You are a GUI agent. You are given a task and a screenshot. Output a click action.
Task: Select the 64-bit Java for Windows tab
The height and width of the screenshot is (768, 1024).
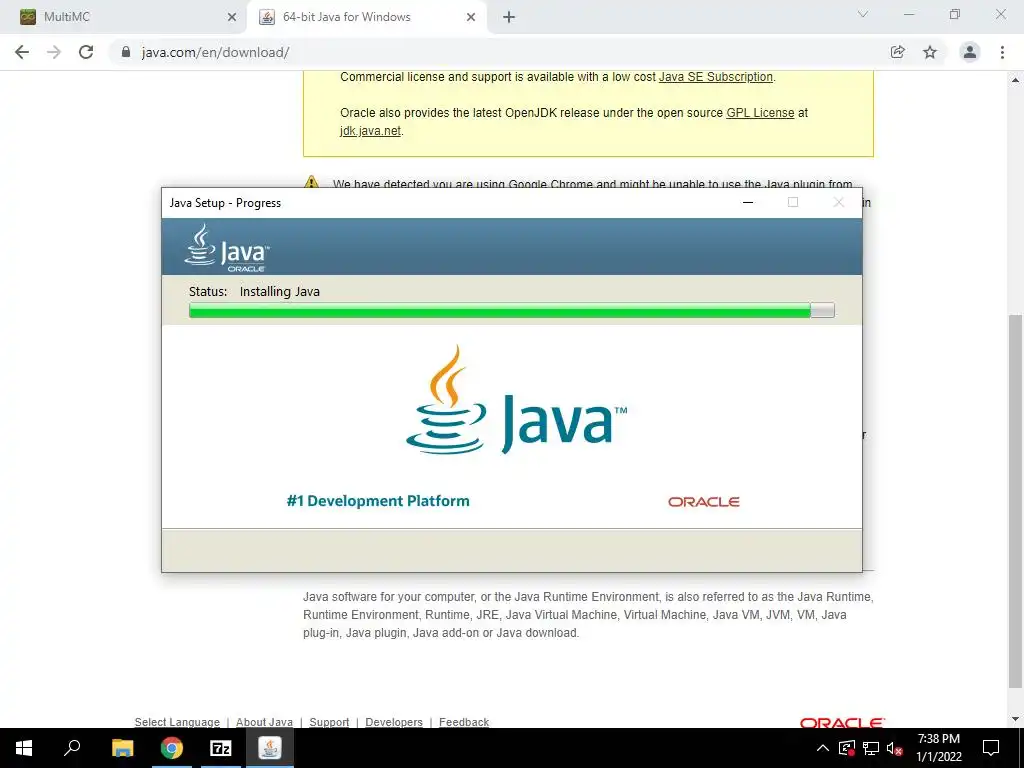point(366,17)
